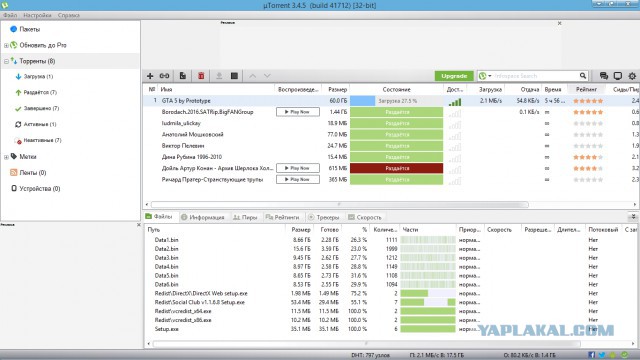Click Data5.bin pieces progress bar
This screenshot has height=360, width=640.
pyautogui.click(x=428, y=276)
